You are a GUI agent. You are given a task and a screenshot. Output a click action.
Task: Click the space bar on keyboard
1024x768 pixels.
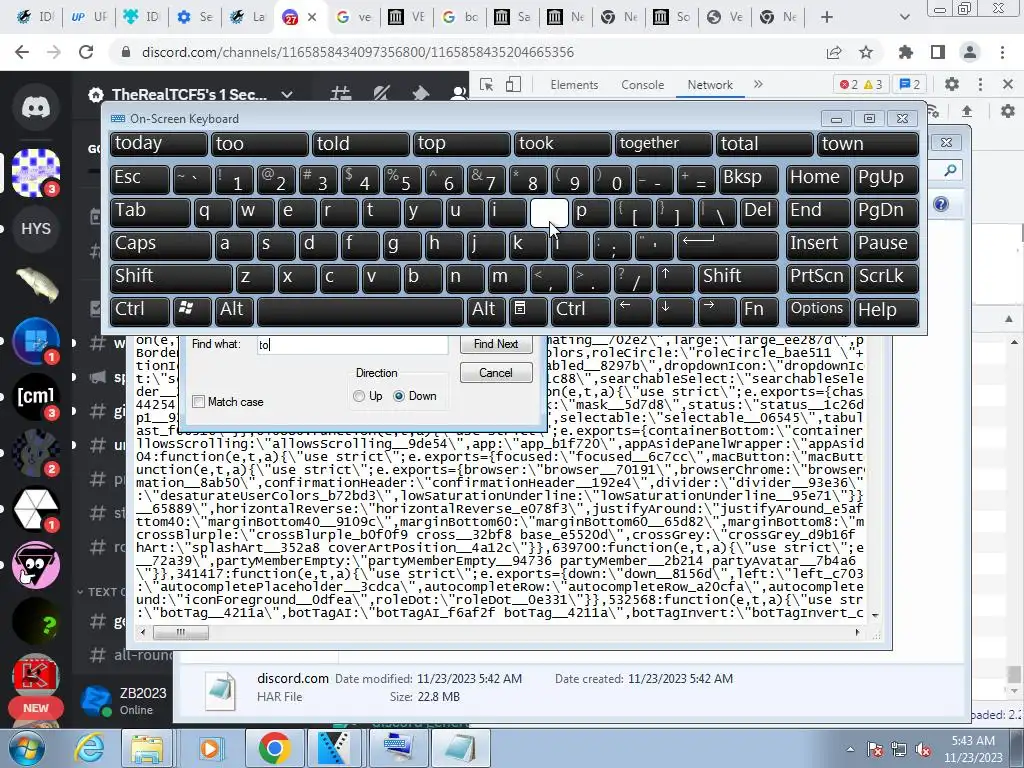click(x=360, y=310)
